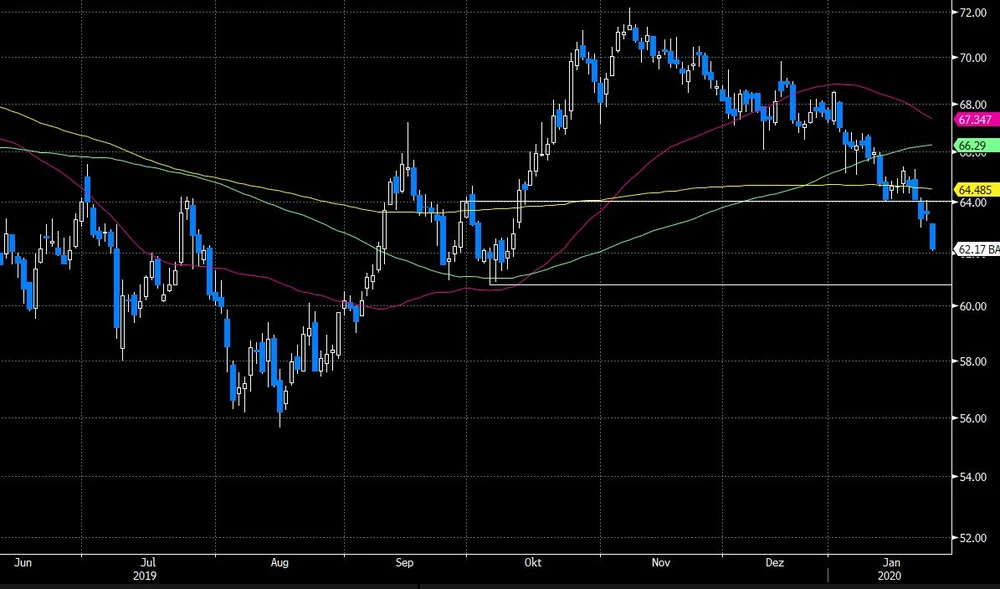Click the 60.00 price axis label
Screen dimensions: 1000x589
(x=974, y=307)
